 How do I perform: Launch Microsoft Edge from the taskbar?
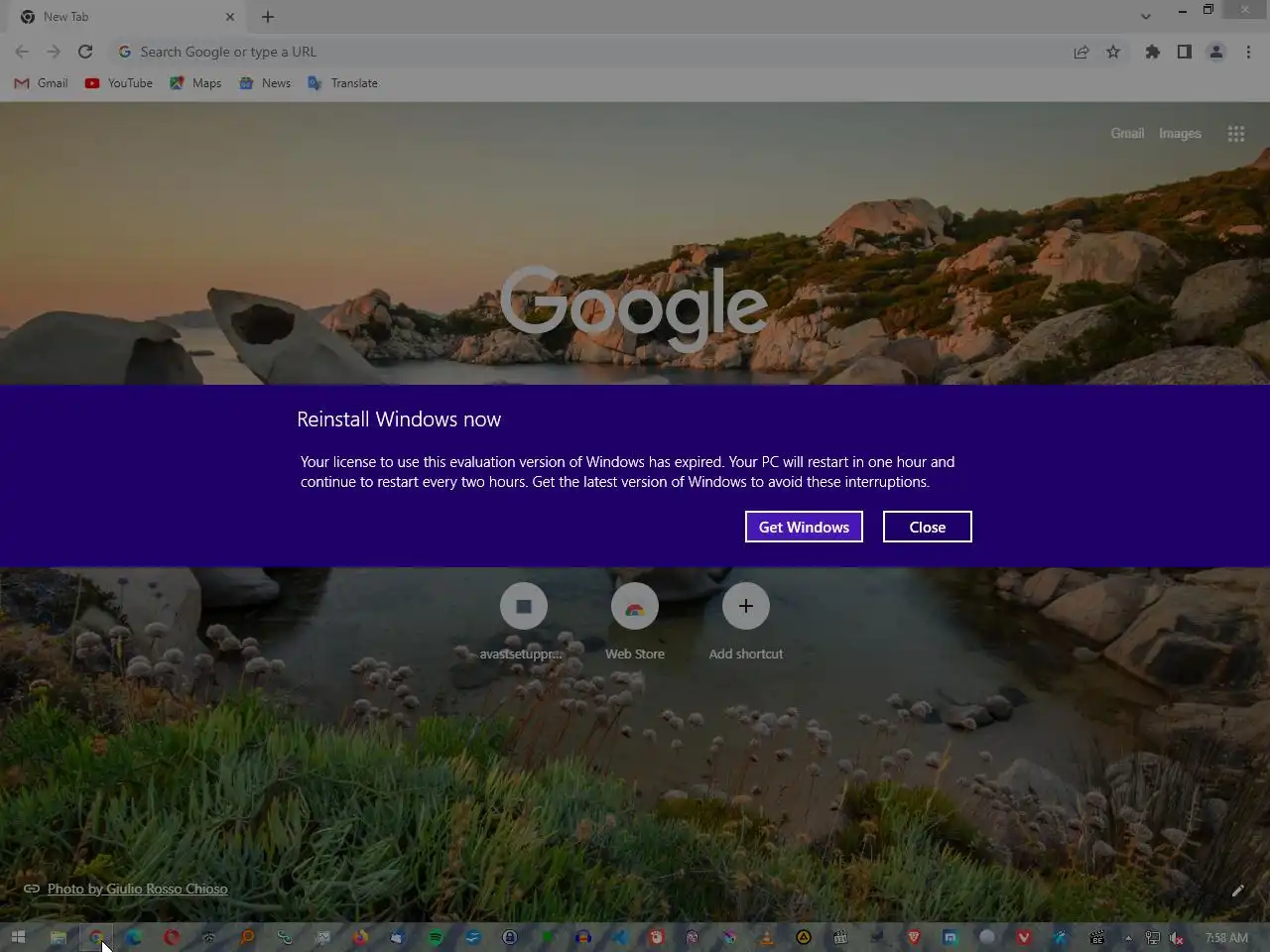(x=133, y=936)
